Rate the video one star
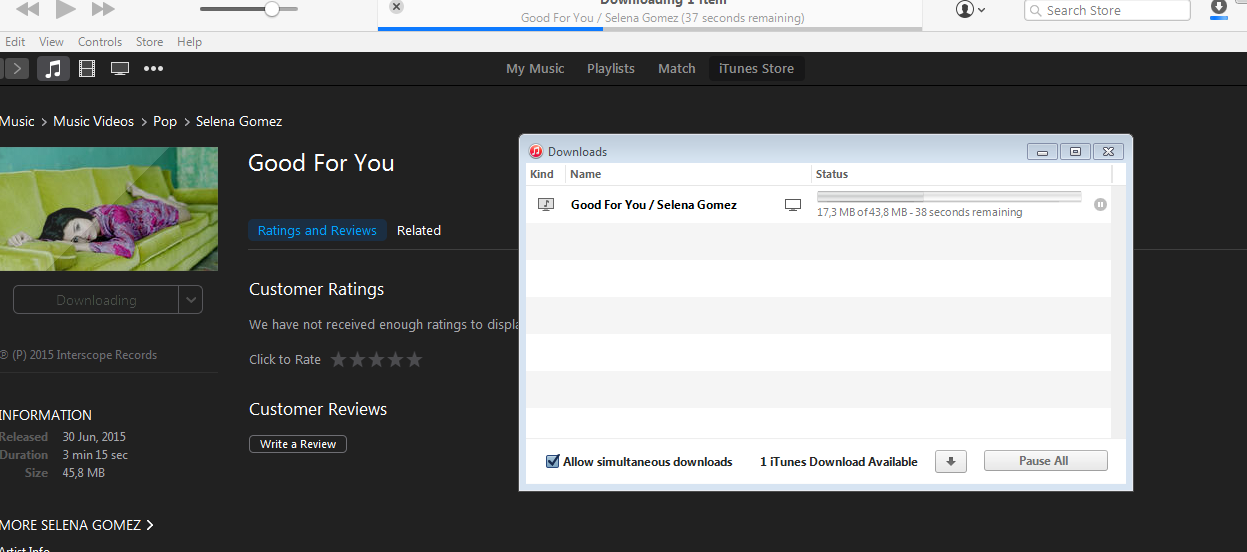1247x552 pixels. [339, 360]
